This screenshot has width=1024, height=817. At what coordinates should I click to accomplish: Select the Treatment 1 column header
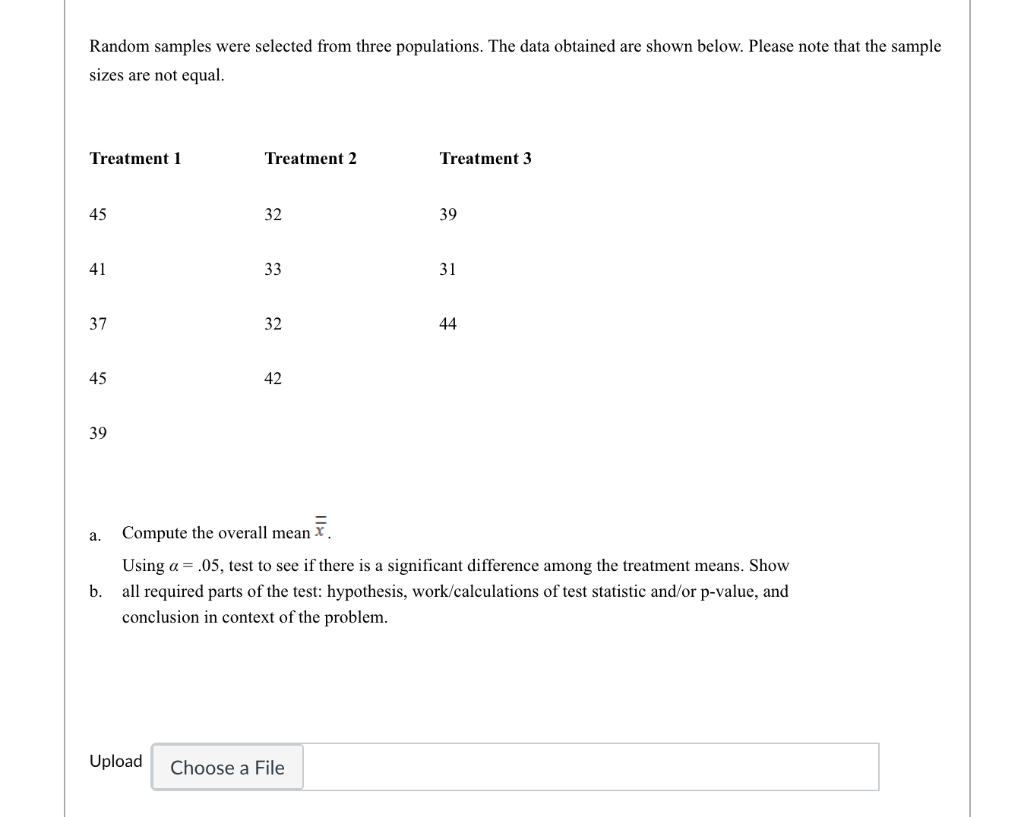tap(135, 158)
